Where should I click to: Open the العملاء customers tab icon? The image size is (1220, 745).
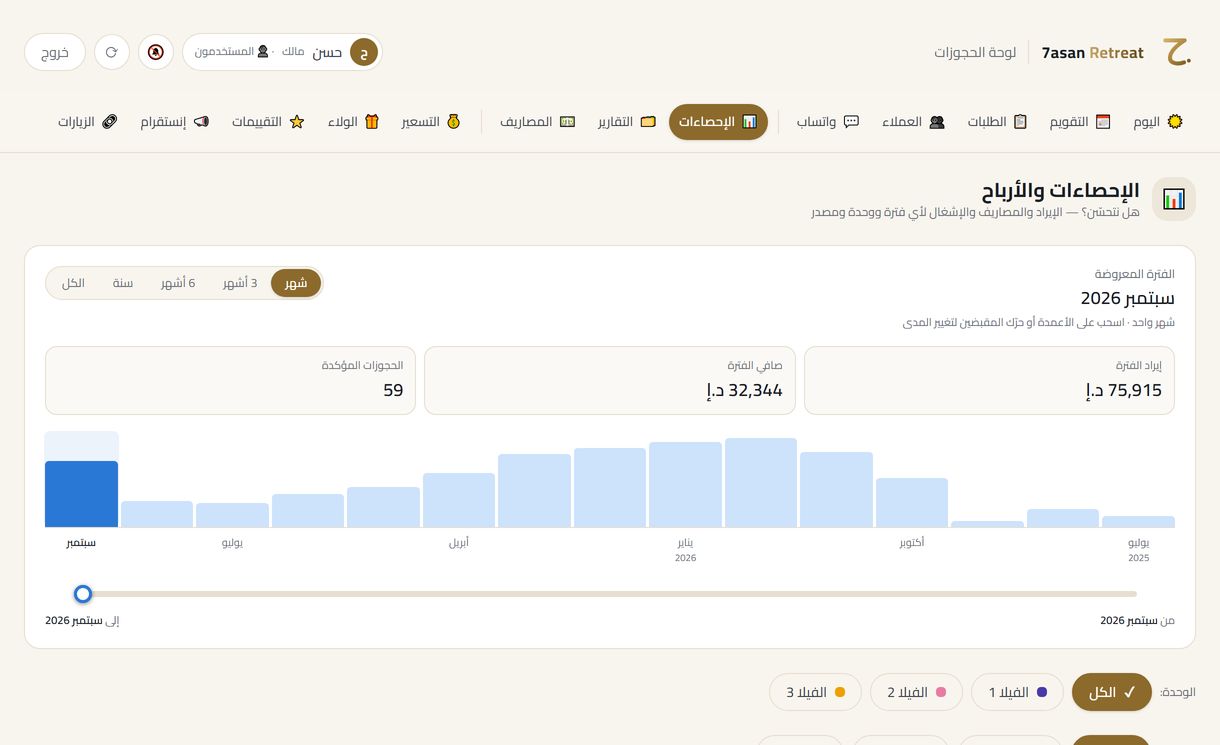pos(937,122)
